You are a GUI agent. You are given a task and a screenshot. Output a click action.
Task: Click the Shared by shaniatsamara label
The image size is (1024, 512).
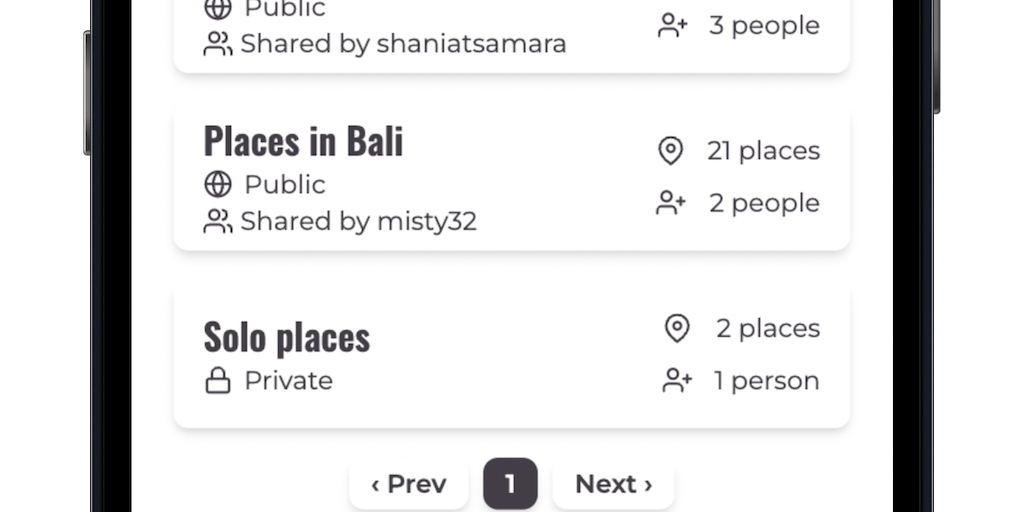click(403, 44)
